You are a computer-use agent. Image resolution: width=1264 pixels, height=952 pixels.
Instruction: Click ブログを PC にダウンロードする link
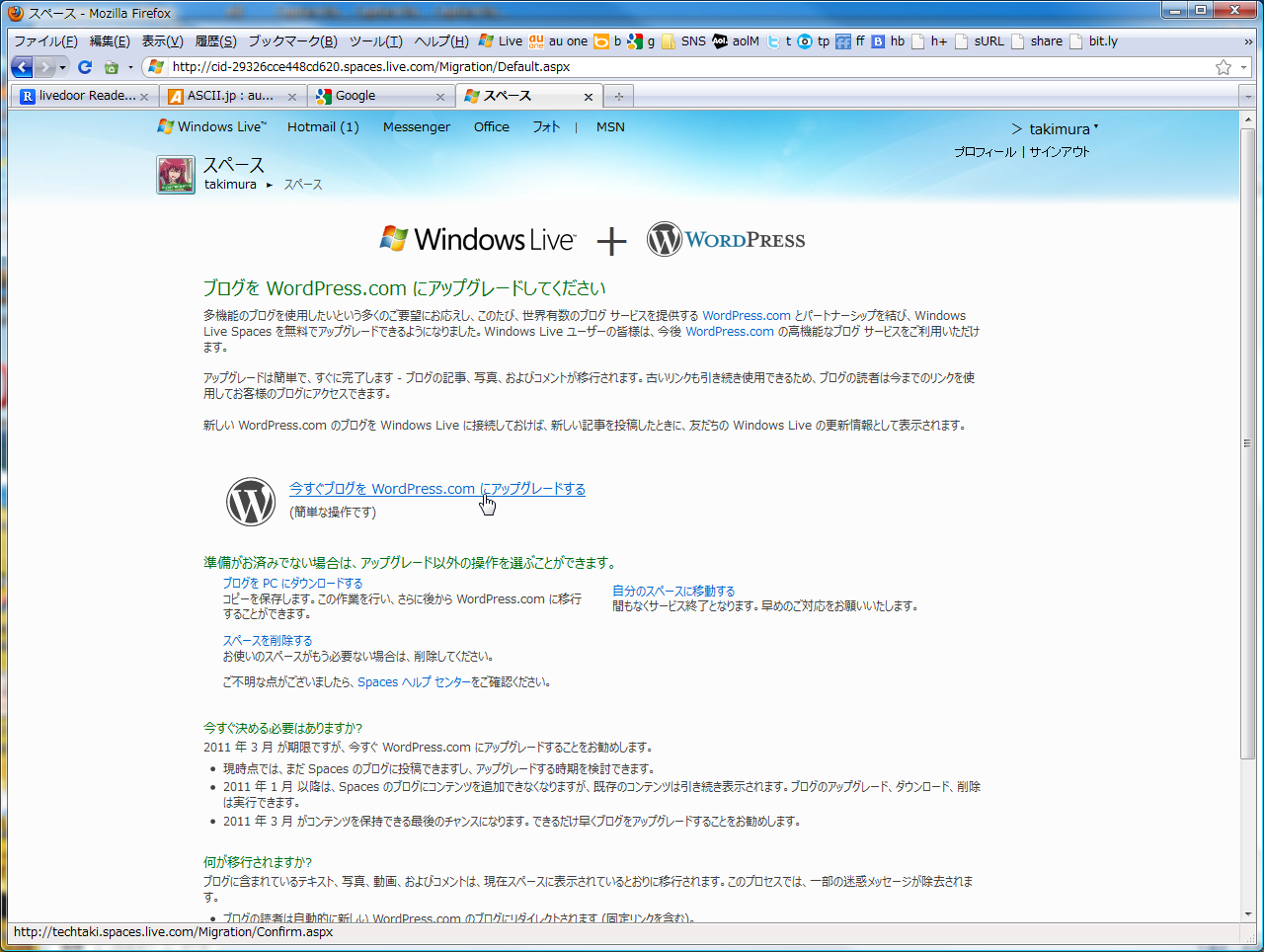point(292,584)
